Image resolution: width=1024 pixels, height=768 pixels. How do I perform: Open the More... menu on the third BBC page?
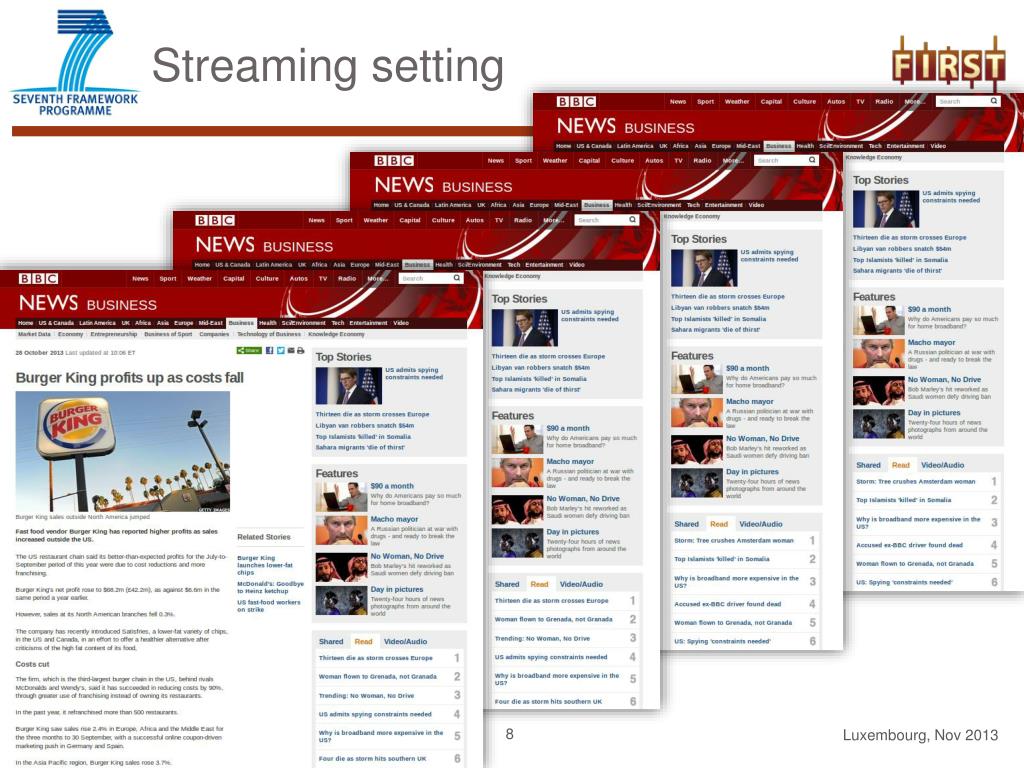pos(732,161)
